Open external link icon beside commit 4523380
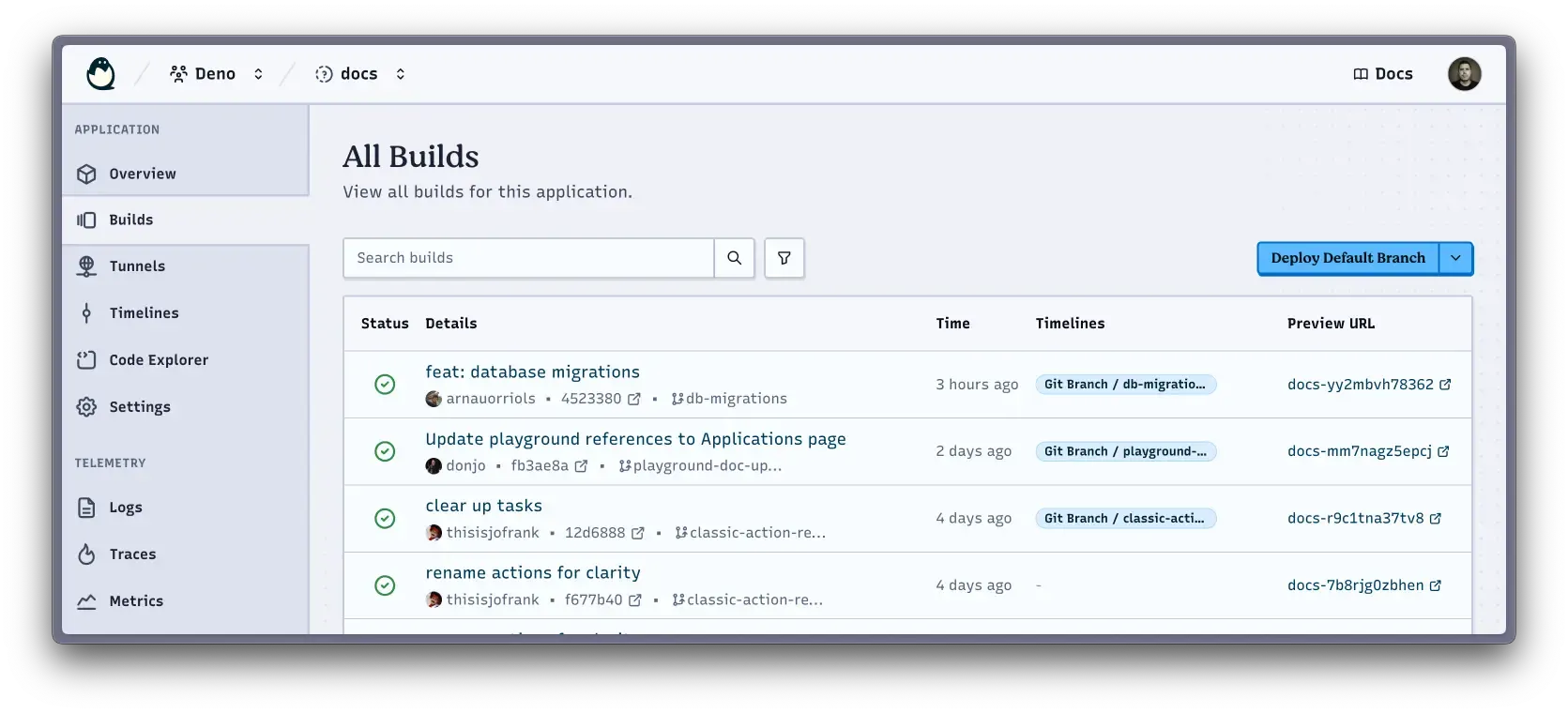The height and width of the screenshot is (713, 1568). click(634, 399)
